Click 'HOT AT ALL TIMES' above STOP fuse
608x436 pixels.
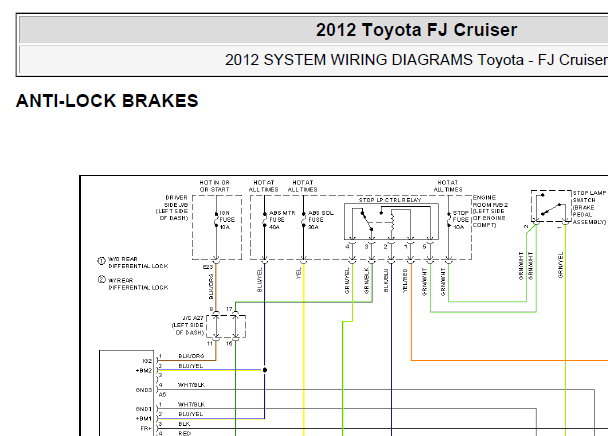(x=448, y=186)
